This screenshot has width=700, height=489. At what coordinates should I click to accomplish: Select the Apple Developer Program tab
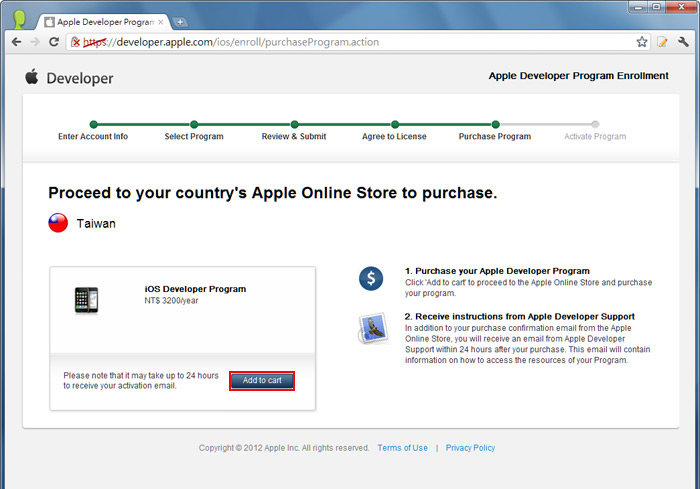click(104, 22)
